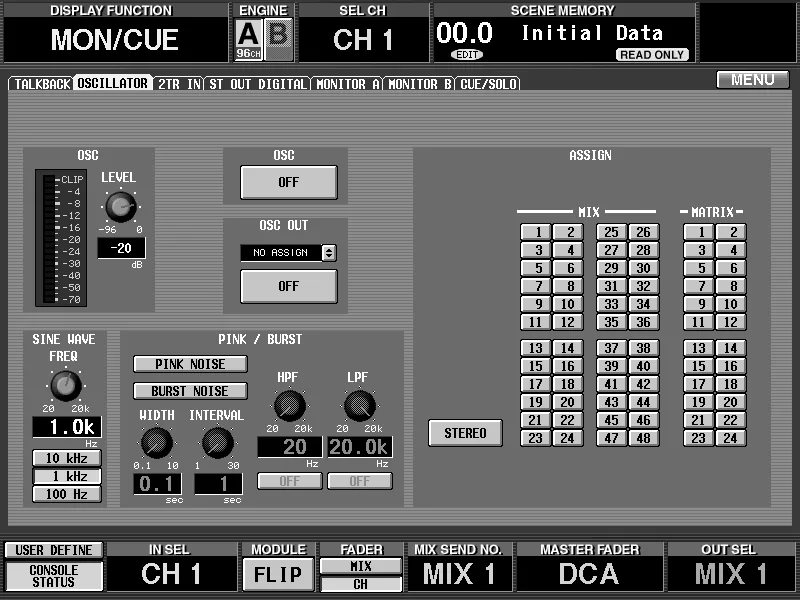The width and height of the screenshot is (800, 600).
Task: Assign oscillator to MIX 30
Action: (x=643, y=268)
